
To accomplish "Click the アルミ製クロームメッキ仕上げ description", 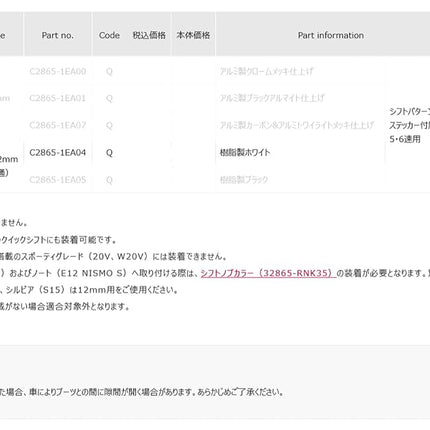I will tap(266, 71).
